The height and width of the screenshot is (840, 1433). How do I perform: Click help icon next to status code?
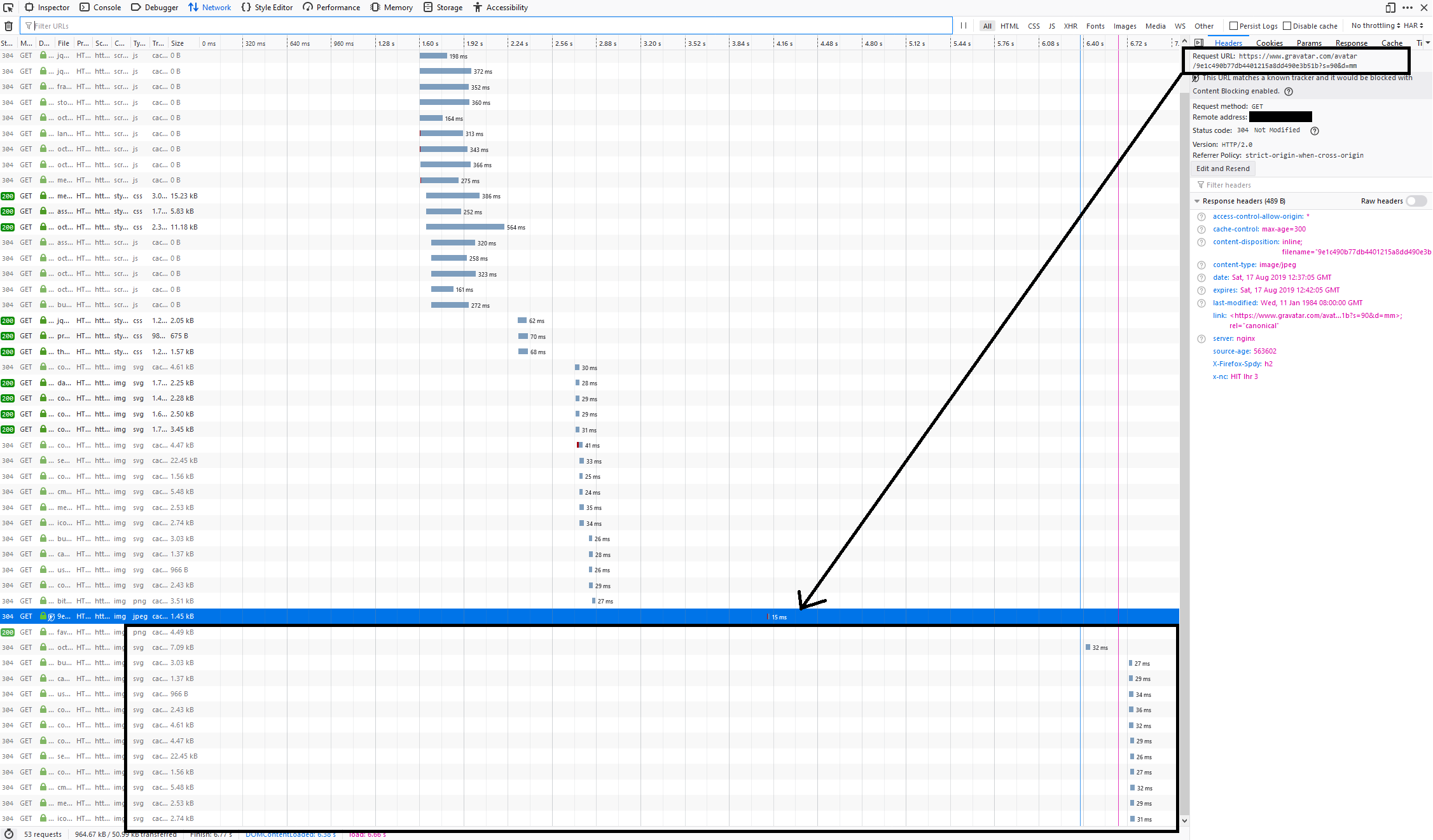point(1315,131)
